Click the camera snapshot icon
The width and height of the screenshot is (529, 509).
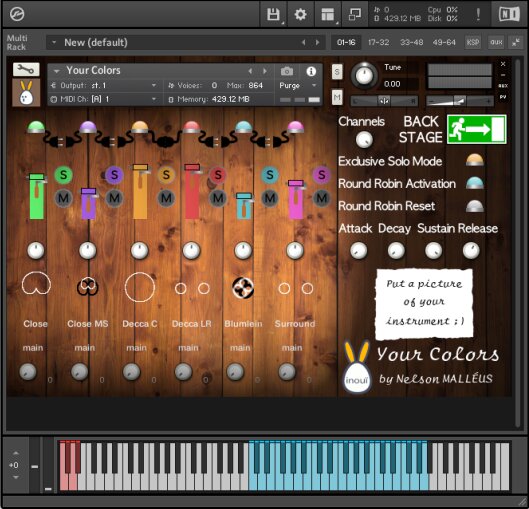click(287, 71)
